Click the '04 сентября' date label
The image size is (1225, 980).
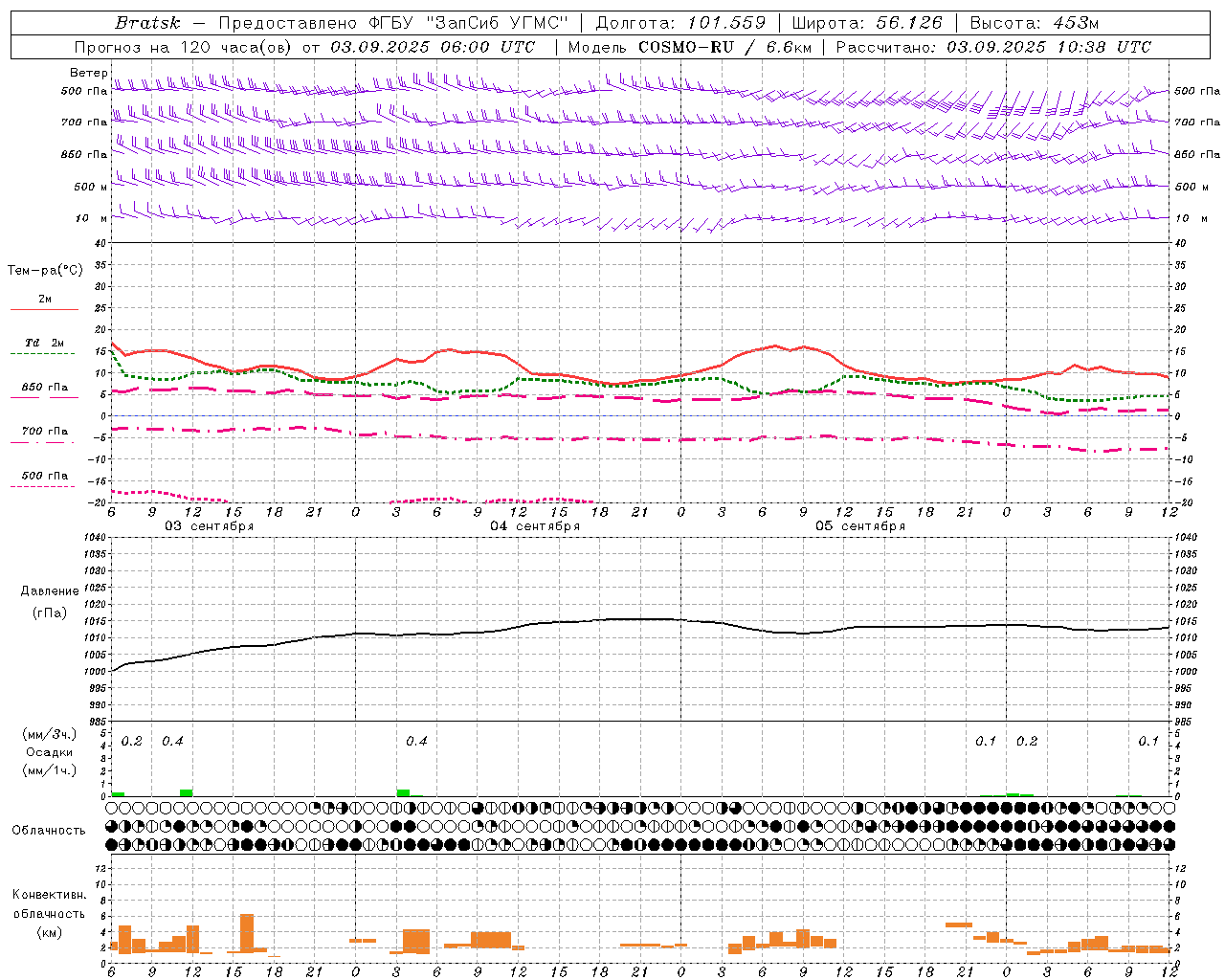535,526
